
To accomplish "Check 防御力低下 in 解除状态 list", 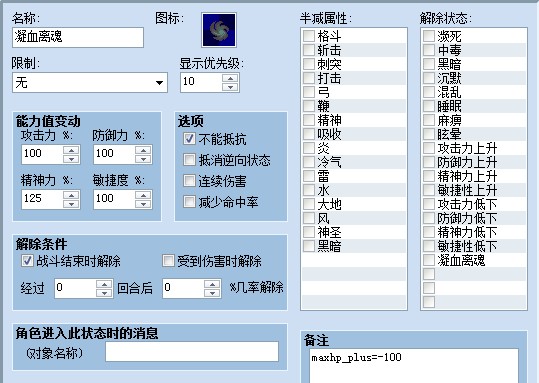I will (429, 218).
